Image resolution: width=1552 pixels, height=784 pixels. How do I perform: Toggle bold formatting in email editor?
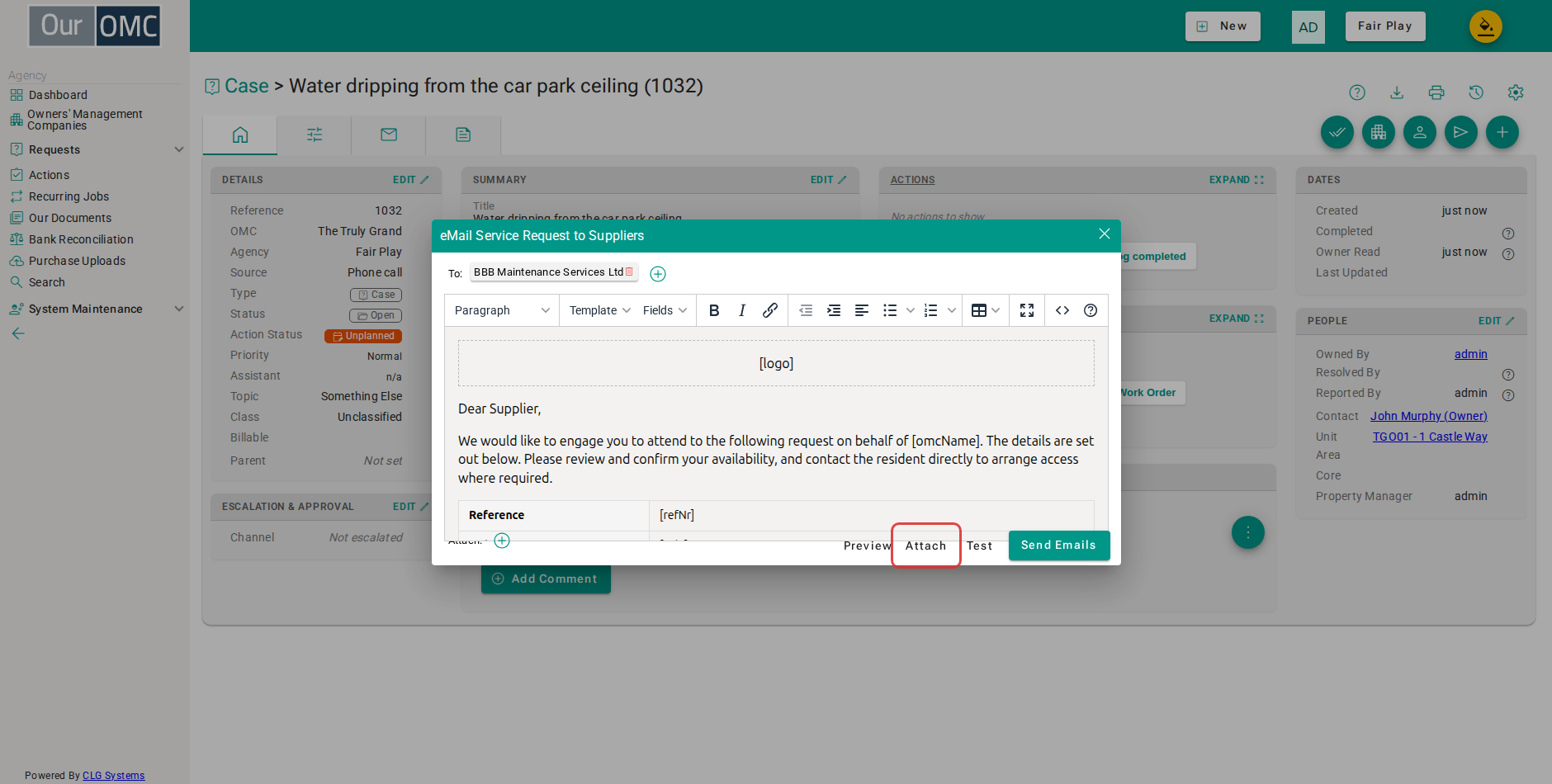pos(714,310)
